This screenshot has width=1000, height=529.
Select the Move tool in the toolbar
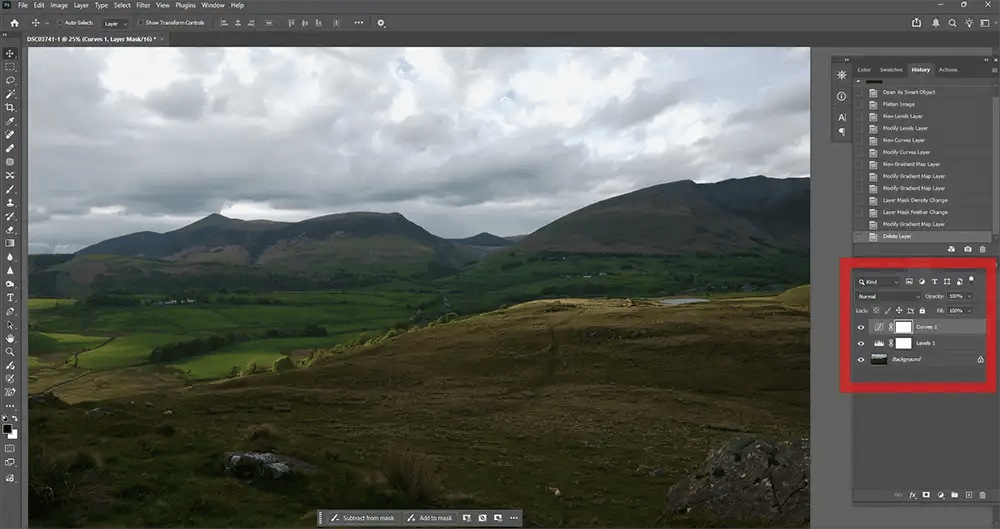coord(10,54)
